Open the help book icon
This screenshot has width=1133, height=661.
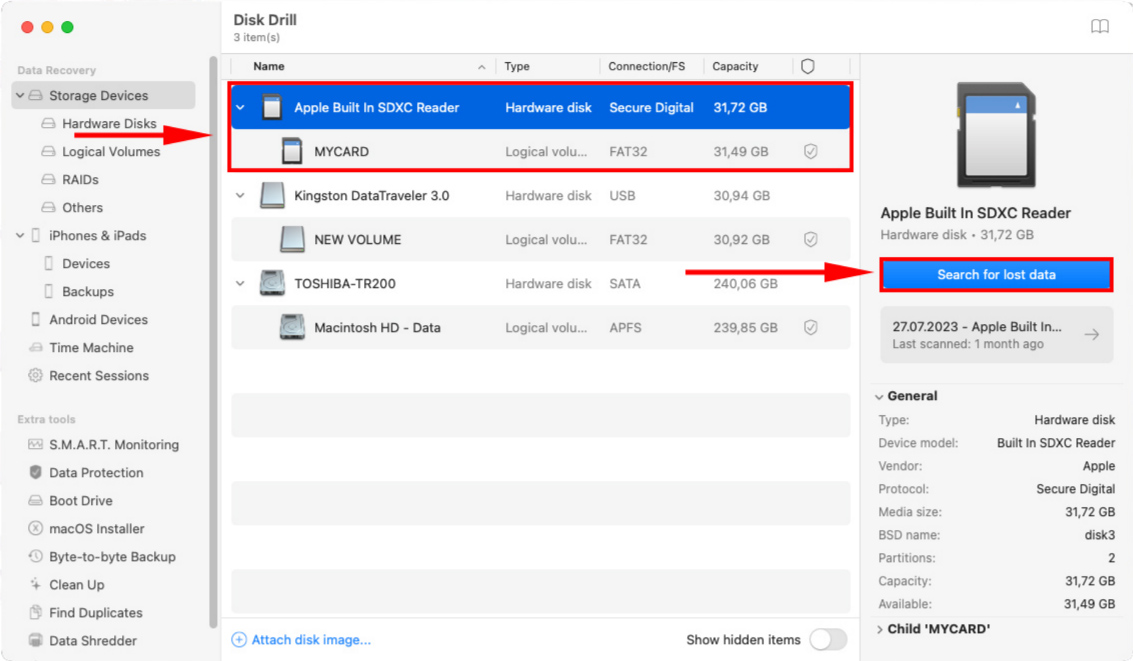[1099, 27]
